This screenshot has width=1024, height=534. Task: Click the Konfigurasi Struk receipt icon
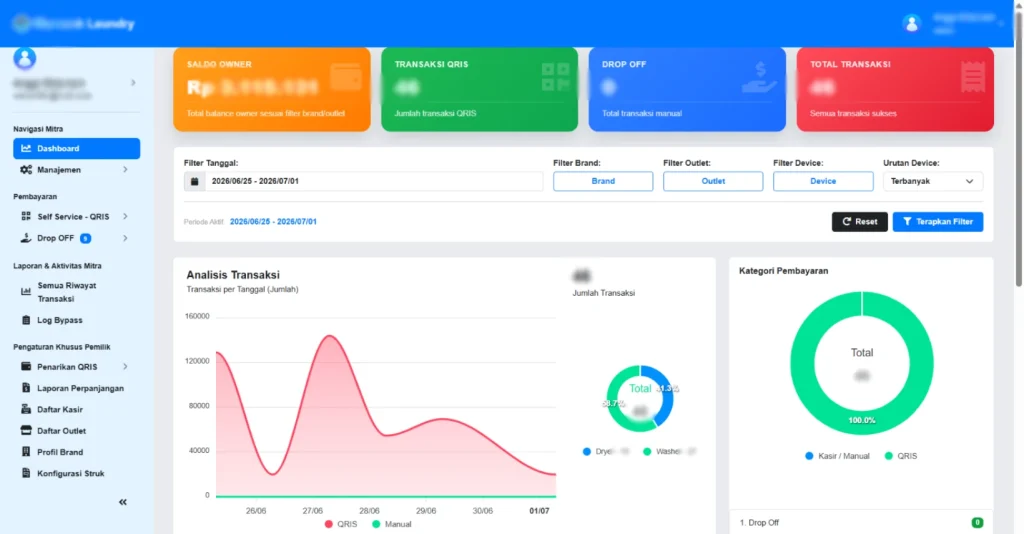(26, 473)
